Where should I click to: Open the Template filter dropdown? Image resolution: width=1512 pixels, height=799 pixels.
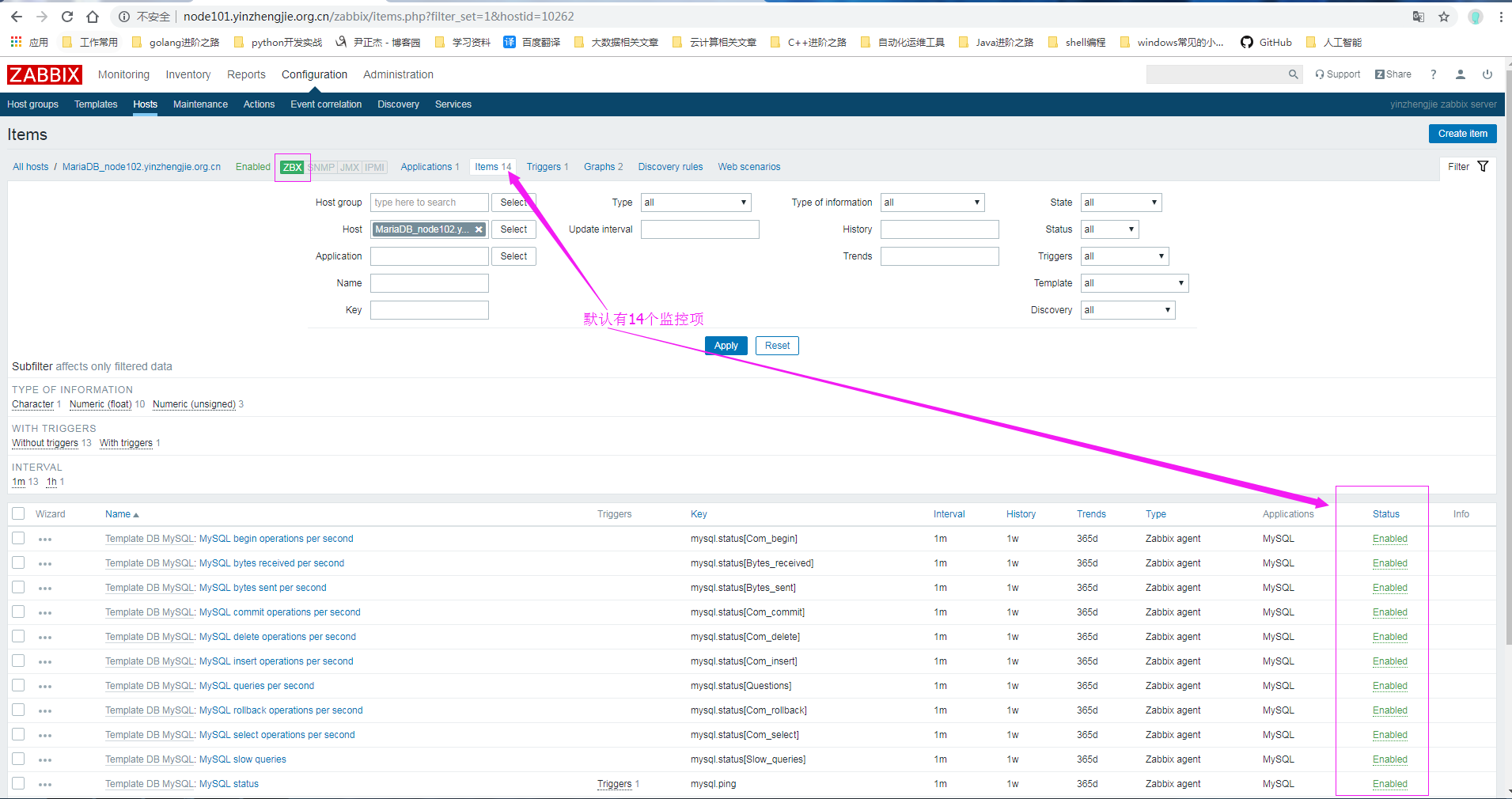click(x=1135, y=283)
